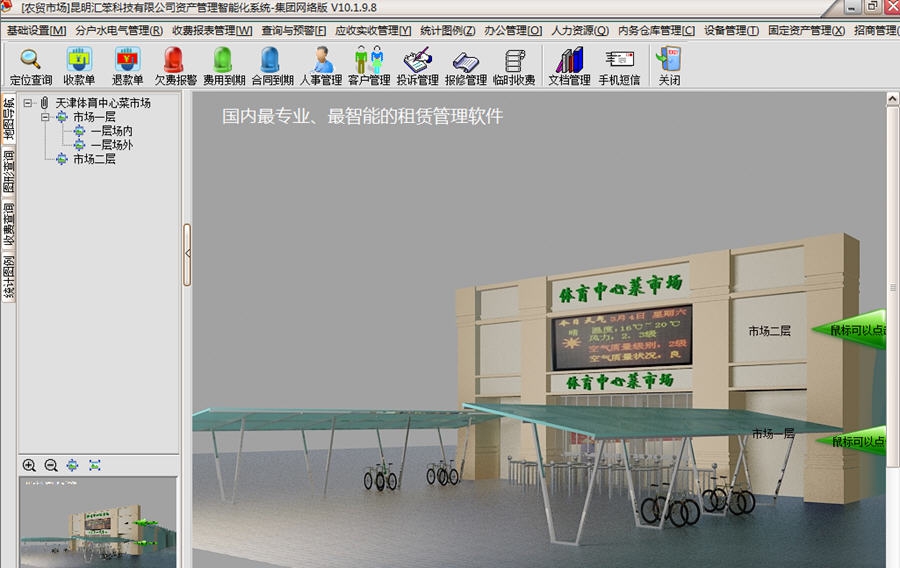
Task: Open the 统计图例(Z) menu
Action: pyautogui.click(x=447, y=30)
